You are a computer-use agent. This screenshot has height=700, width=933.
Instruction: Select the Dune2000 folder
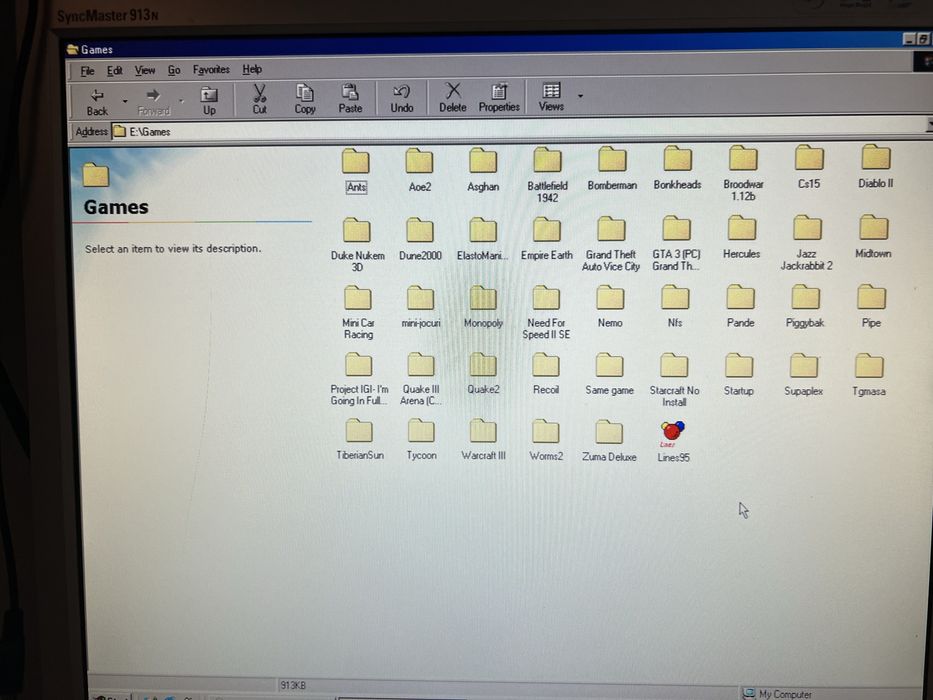(x=420, y=239)
